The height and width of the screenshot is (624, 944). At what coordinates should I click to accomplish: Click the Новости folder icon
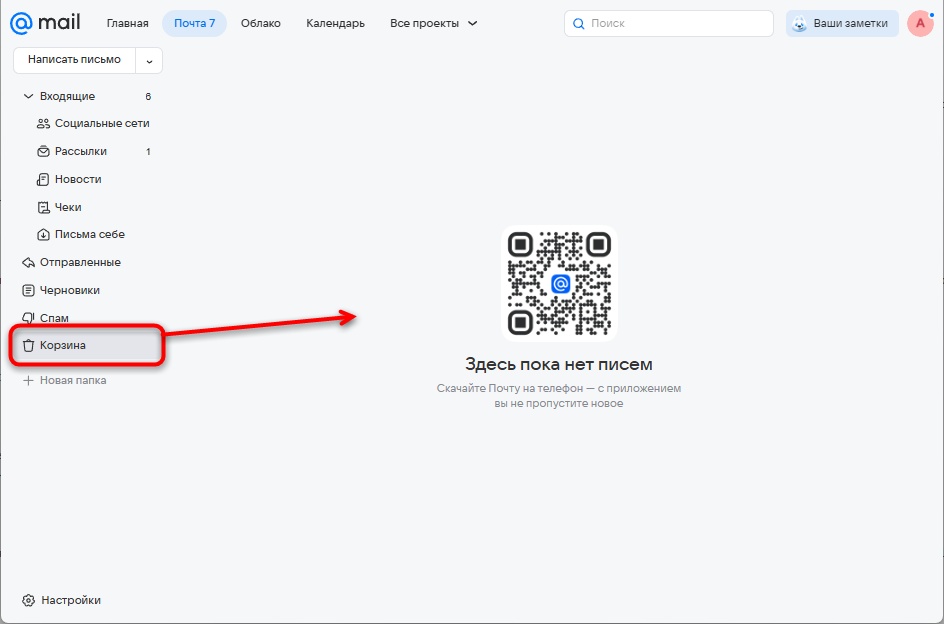tap(43, 179)
